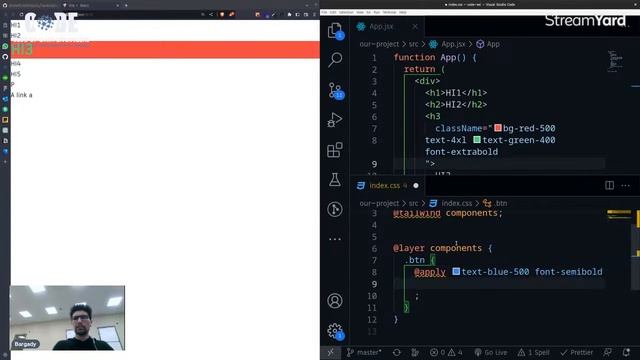This screenshot has height=360, width=640.
Task: Click line number 9 in index.css
Action: 374,284
